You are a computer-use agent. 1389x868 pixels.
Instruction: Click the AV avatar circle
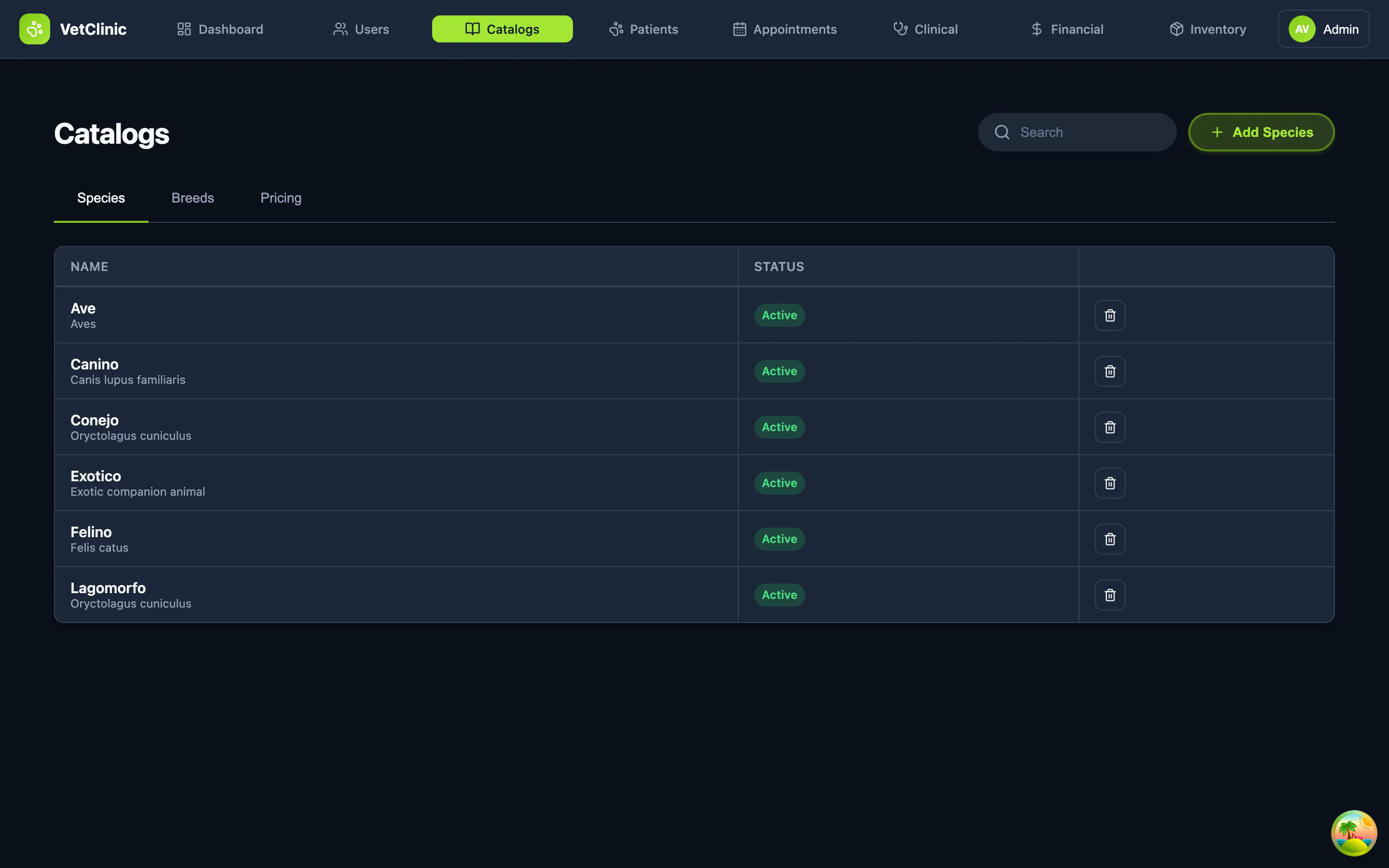[x=1302, y=29]
